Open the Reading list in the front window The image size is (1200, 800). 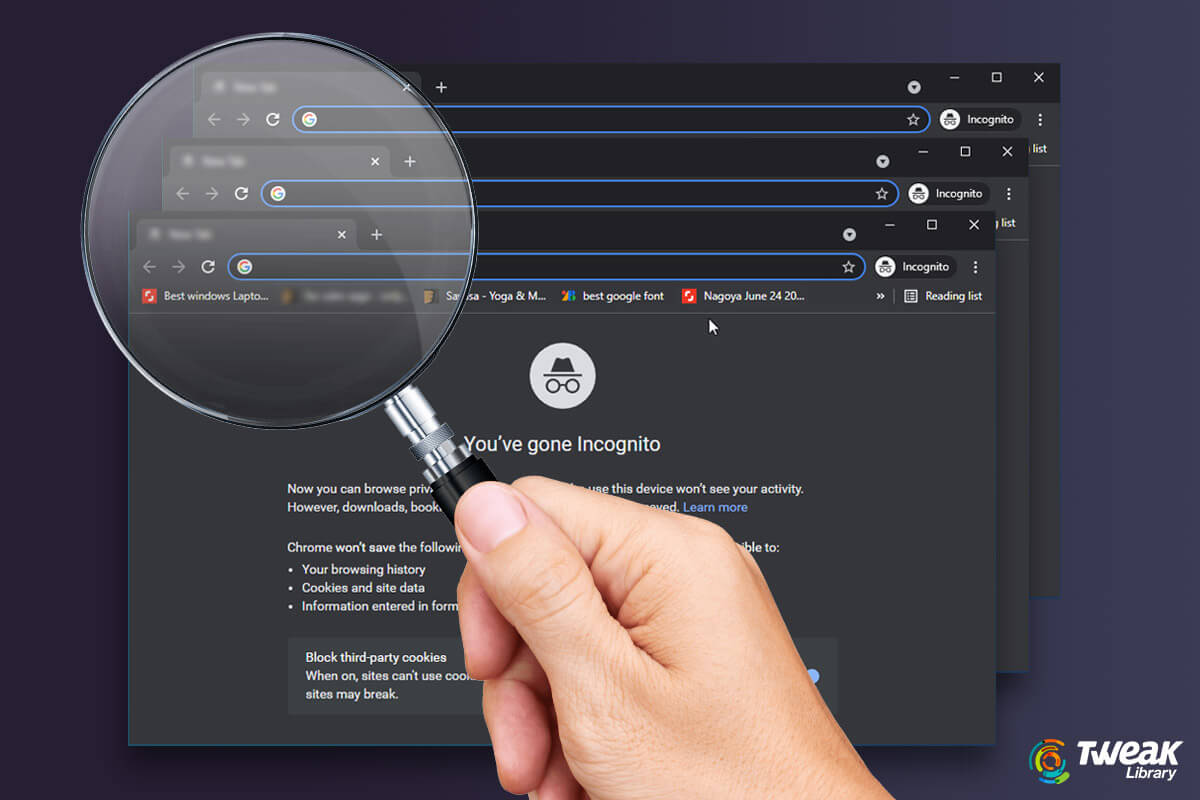(x=943, y=296)
